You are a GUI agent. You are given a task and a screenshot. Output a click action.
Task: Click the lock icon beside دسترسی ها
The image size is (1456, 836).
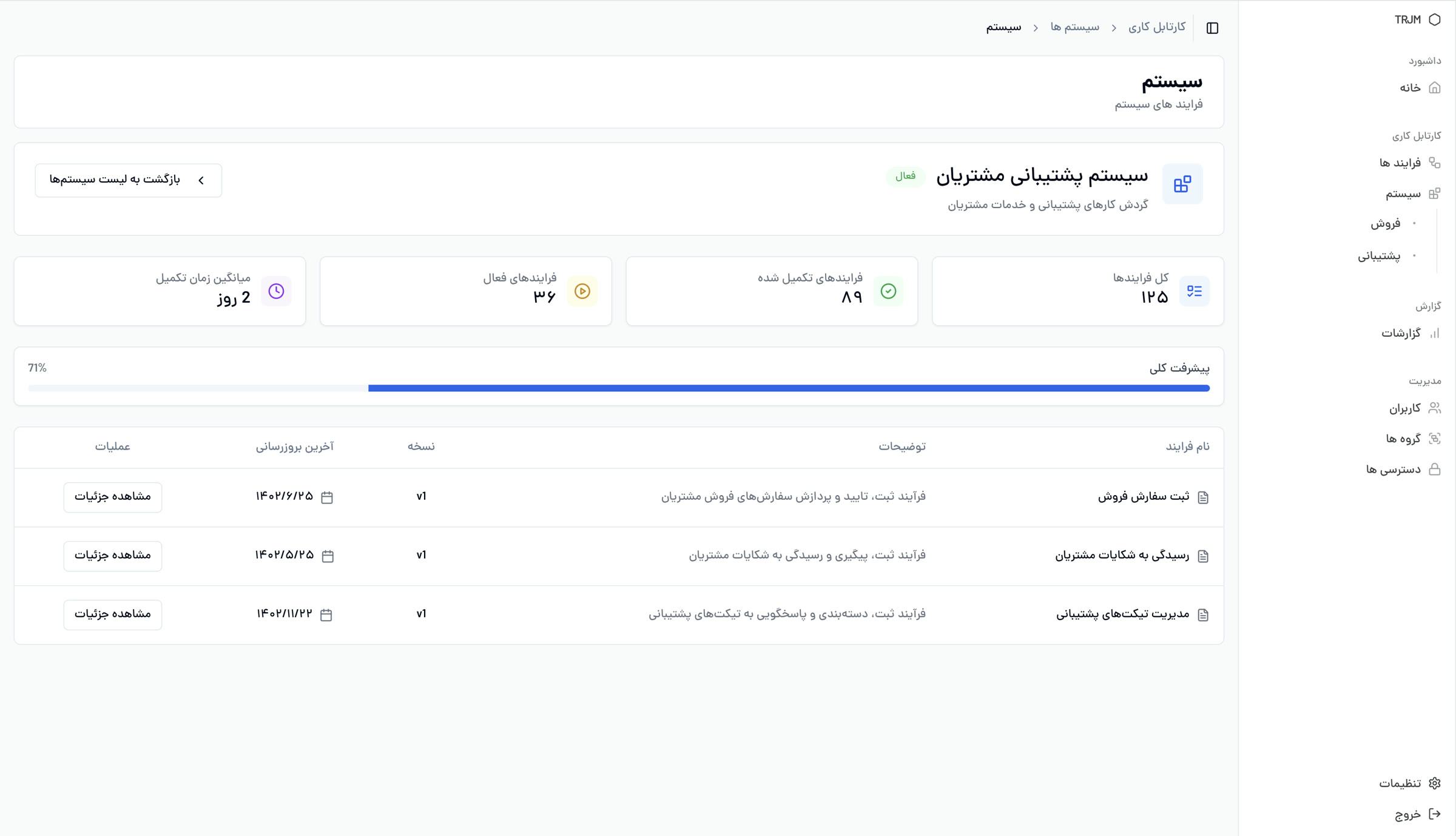[1435, 469]
